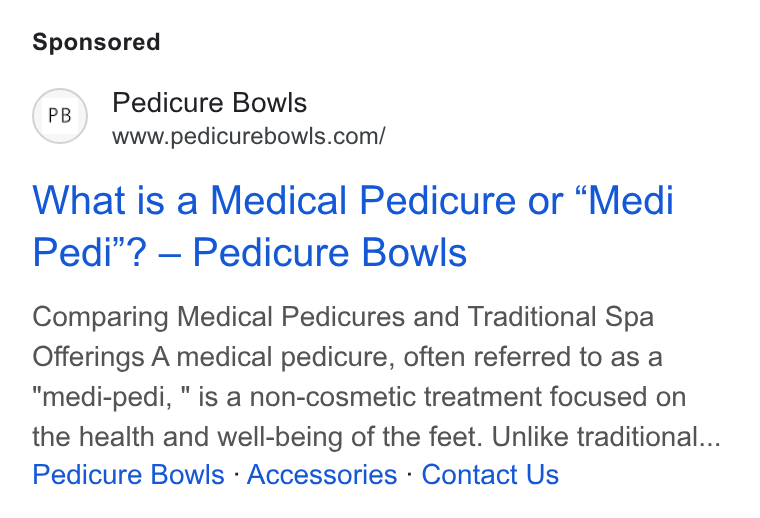
Task: Open the Accessories sitelink
Action: tap(322, 474)
